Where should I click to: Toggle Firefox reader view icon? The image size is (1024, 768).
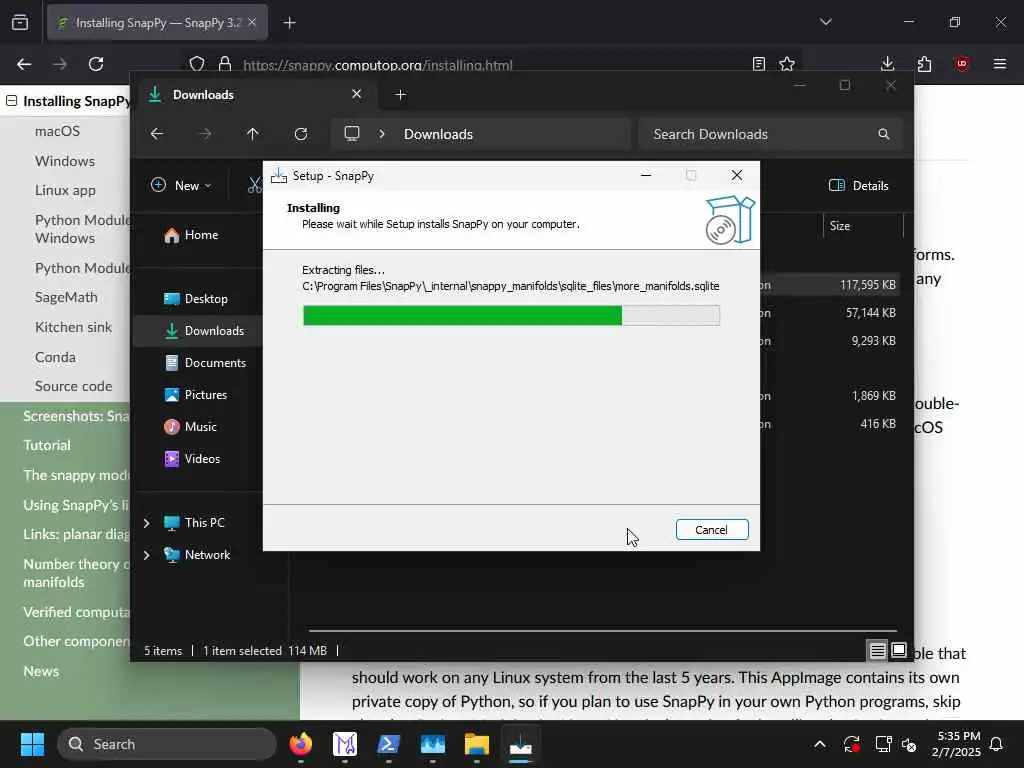pyautogui.click(x=758, y=64)
